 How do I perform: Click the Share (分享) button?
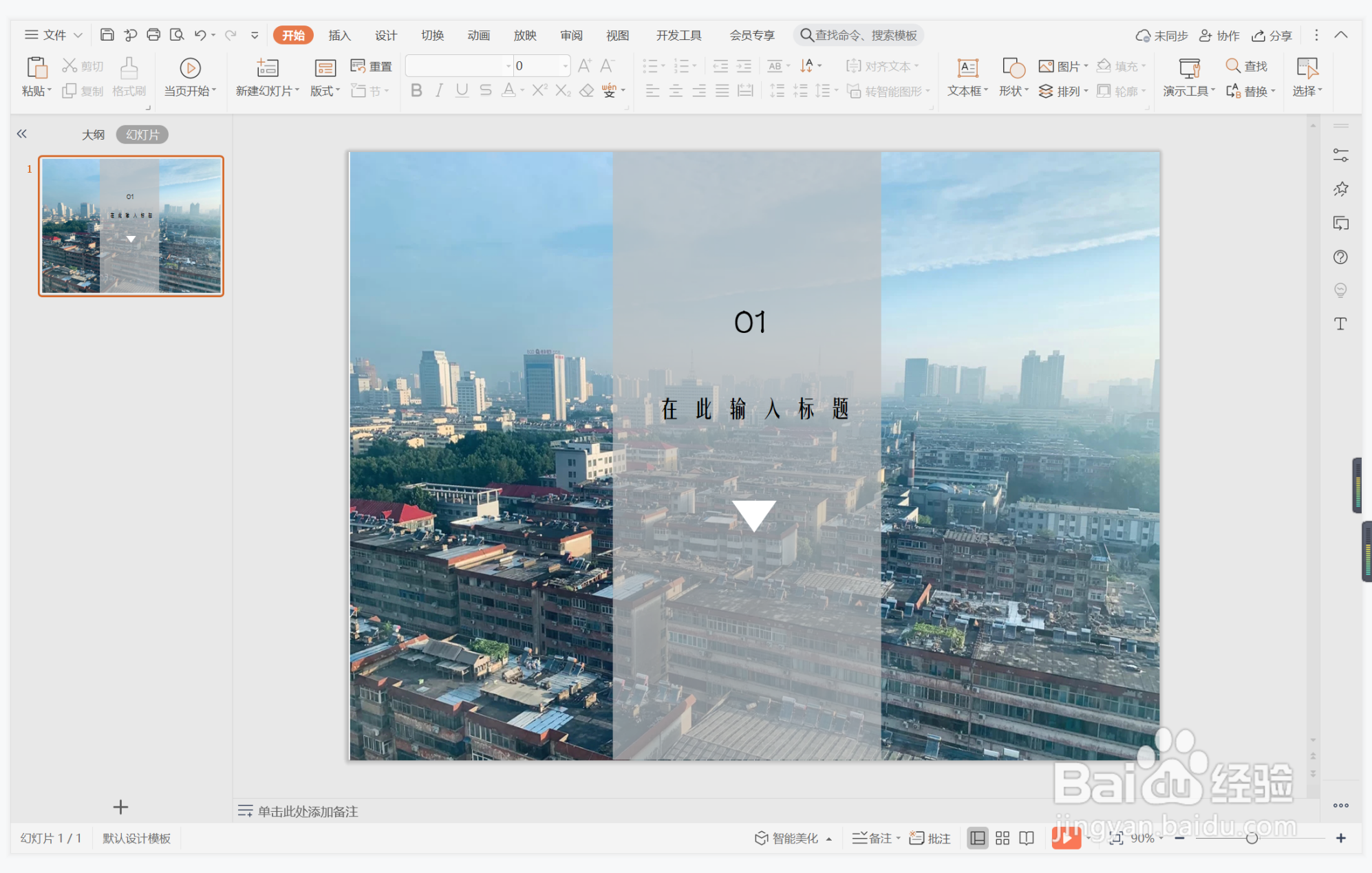point(1272,35)
